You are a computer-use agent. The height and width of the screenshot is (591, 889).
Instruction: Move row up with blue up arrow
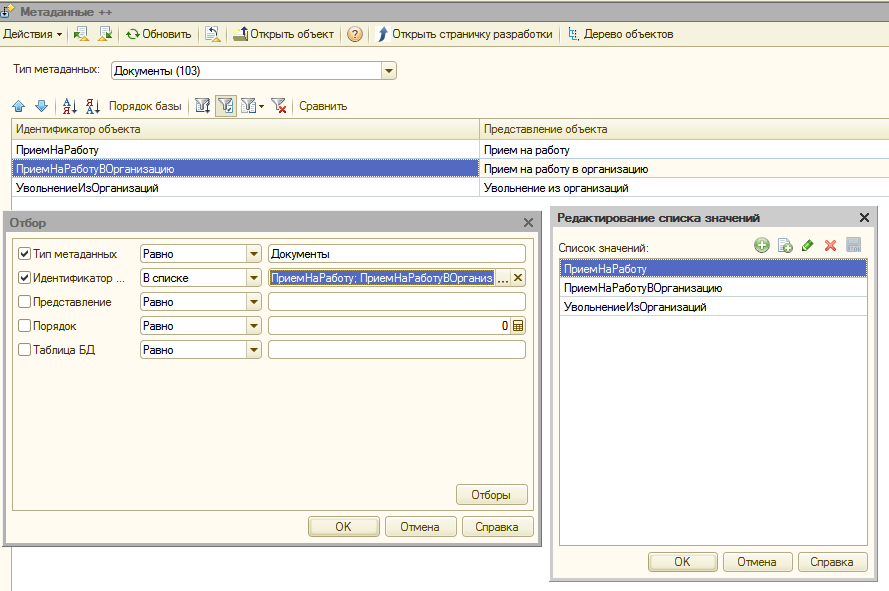pos(19,106)
